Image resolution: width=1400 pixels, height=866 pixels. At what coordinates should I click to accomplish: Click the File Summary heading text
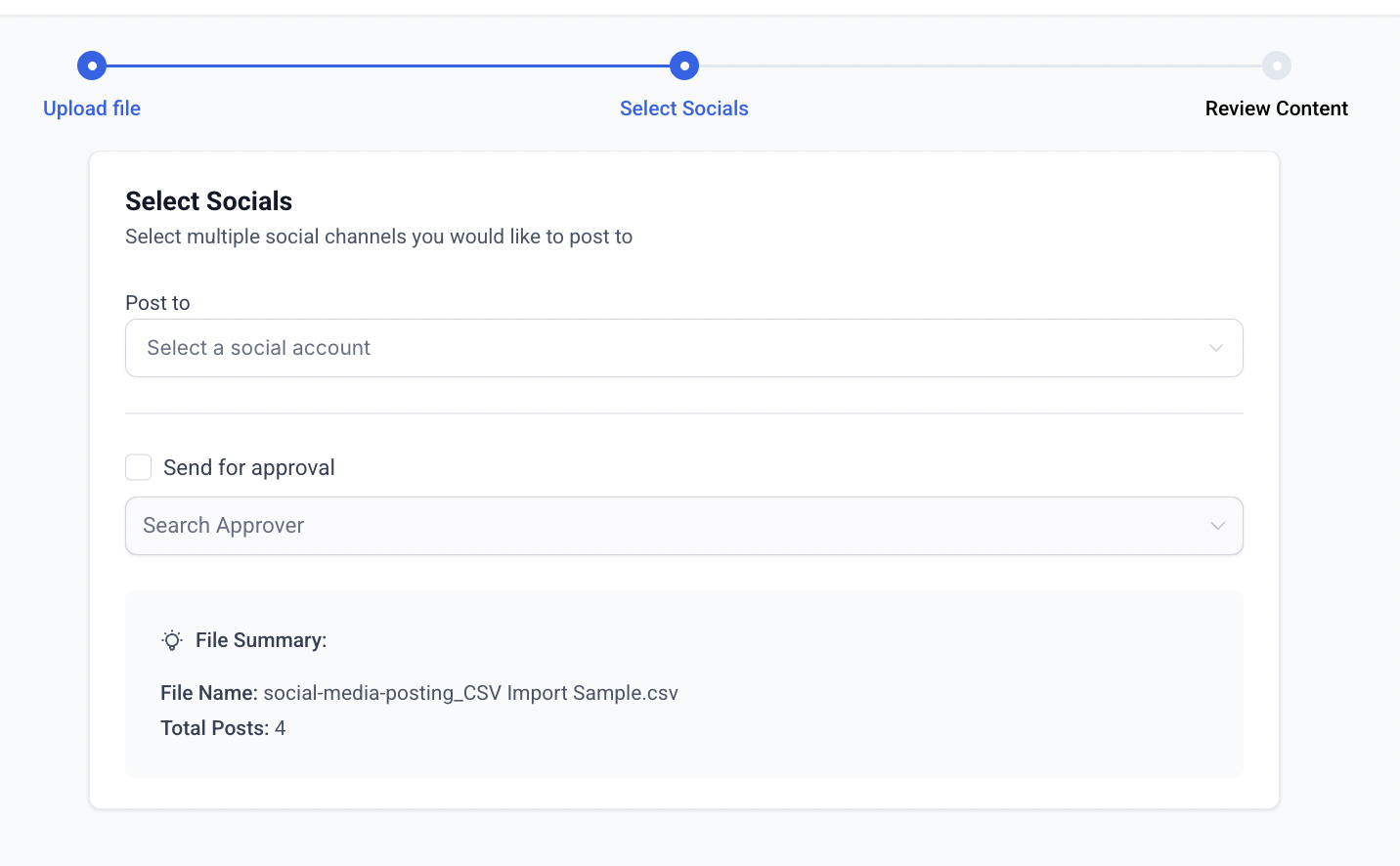pyautogui.click(x=261, y=640)
